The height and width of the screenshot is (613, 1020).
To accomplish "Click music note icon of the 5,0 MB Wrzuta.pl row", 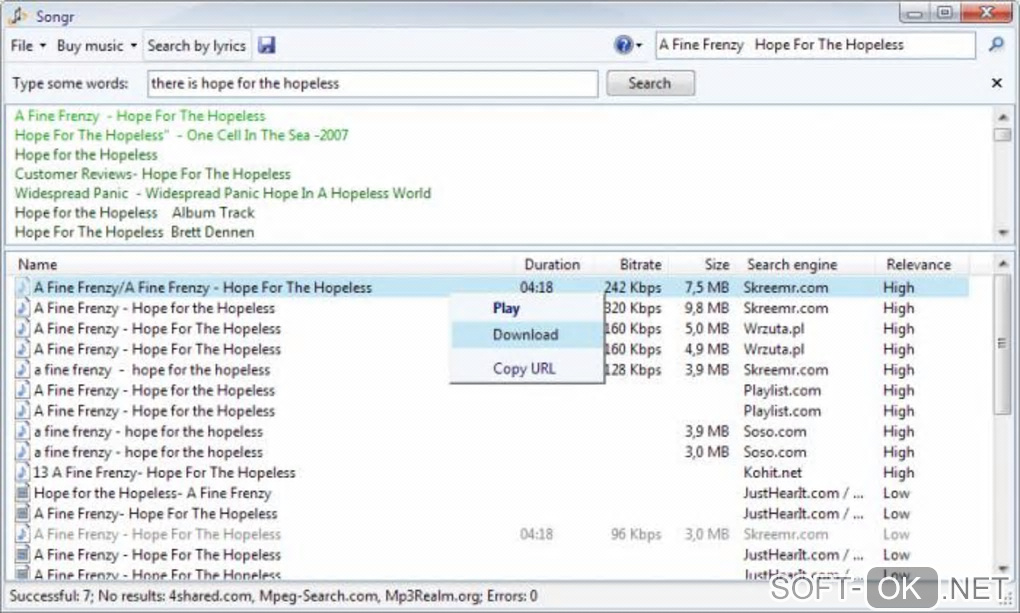I will [23, 329].
